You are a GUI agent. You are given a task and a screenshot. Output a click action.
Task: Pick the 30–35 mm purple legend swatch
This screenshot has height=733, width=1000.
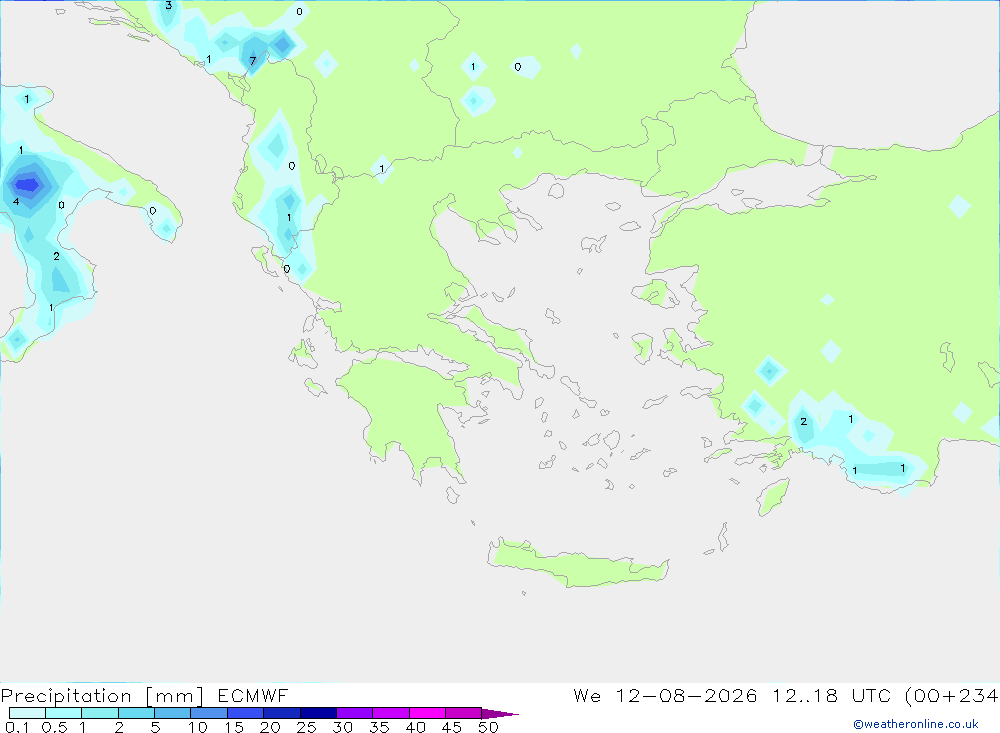(x=354, y=713)
